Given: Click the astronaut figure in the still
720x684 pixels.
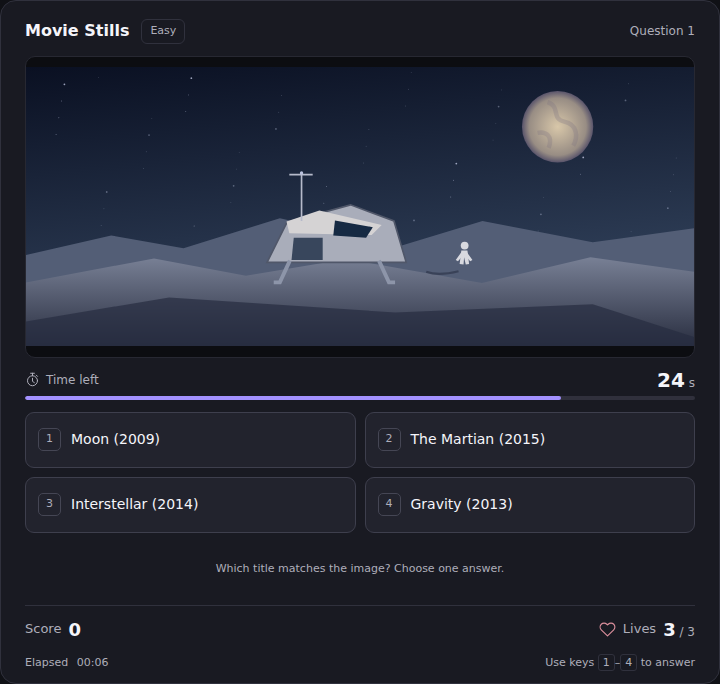Looking at the screenshot, I should (x=464, y=253).
